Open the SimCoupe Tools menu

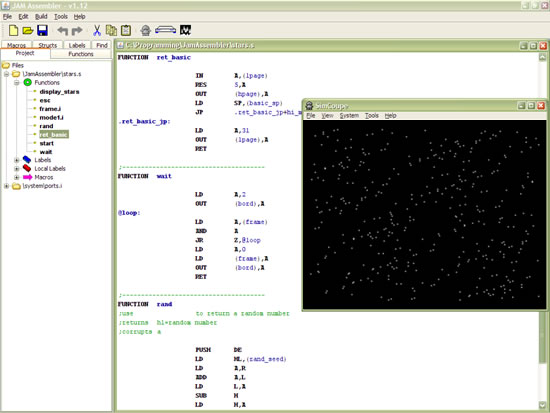coord(371,115)
